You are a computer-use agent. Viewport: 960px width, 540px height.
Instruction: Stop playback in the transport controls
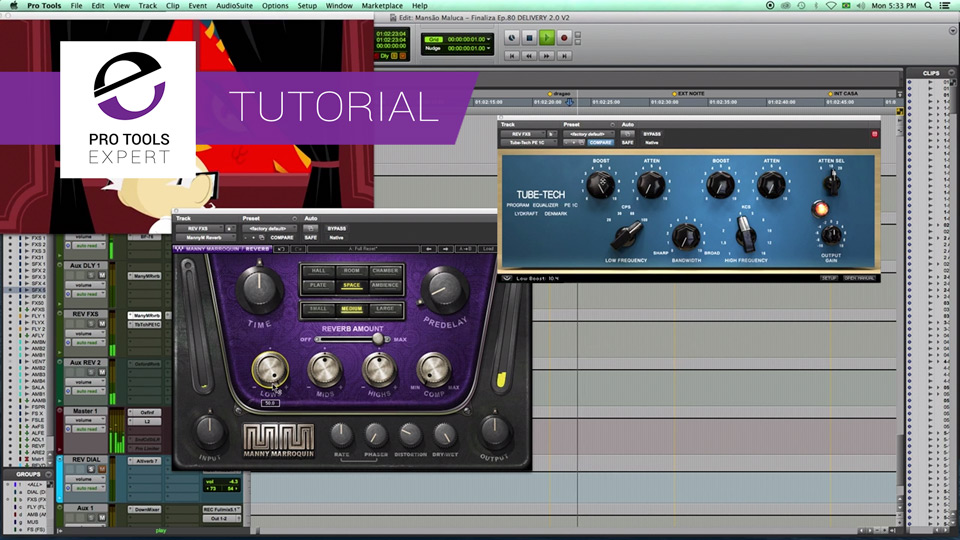click(530, 38)
